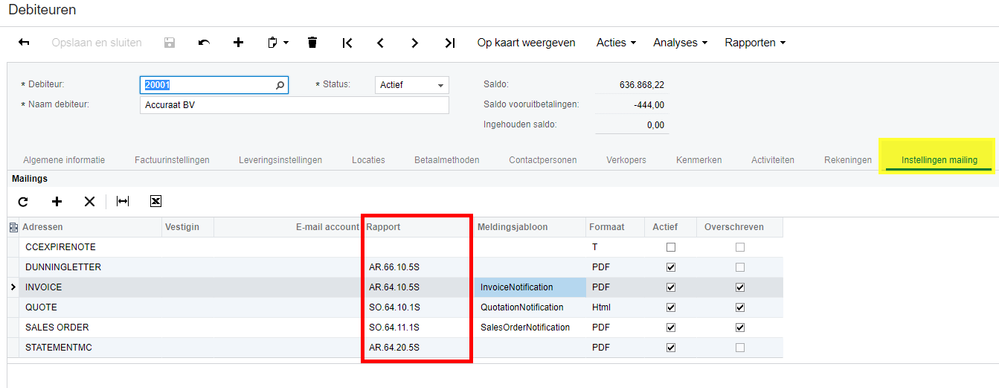Screen dimensions: 999x388
Task: Toggle Actief checkbox for CCEXPIRENOTE
Action: click(x=670, y=247)
